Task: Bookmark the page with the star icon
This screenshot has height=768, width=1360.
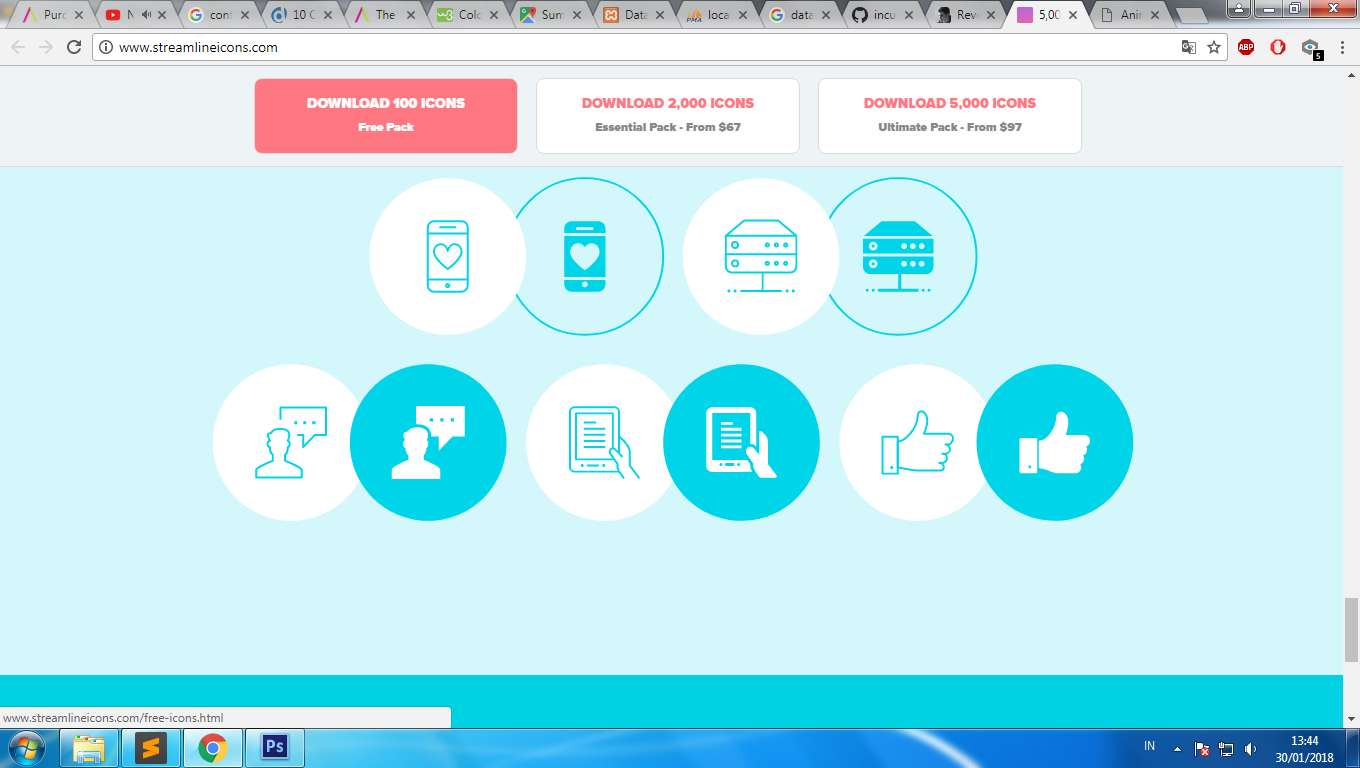Action: [1214, 47]
